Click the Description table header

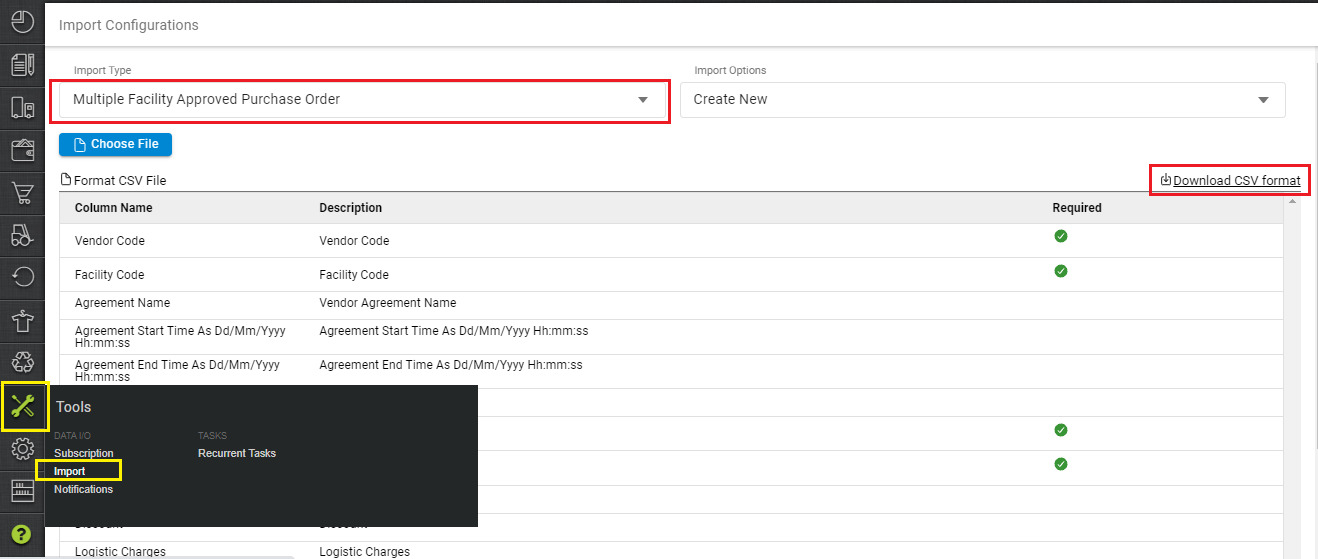[x=351, y=208]
